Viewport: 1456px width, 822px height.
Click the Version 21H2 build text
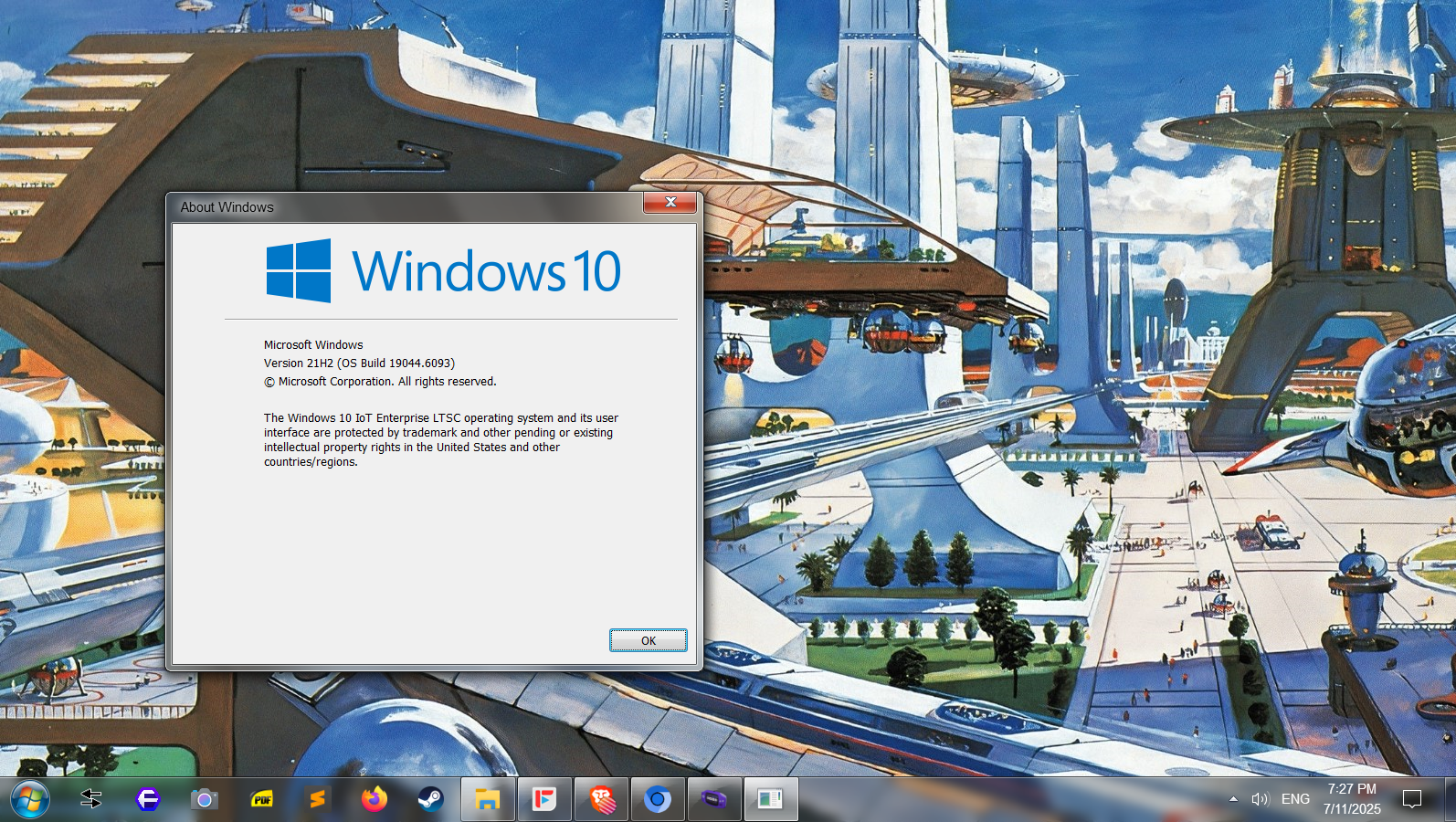pyautogui.click(x=359, y=363)
